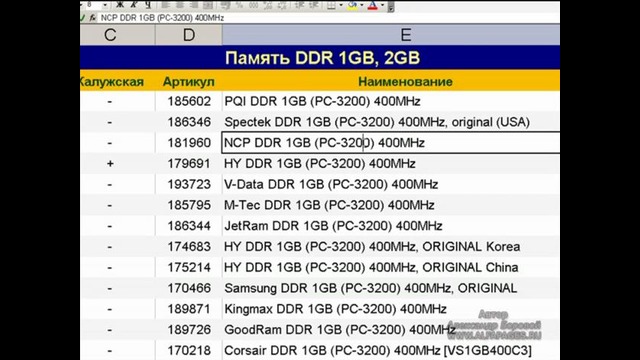Apply thousands separator (000) format
This screenshot has width=640, height=360.
[253, 4]
